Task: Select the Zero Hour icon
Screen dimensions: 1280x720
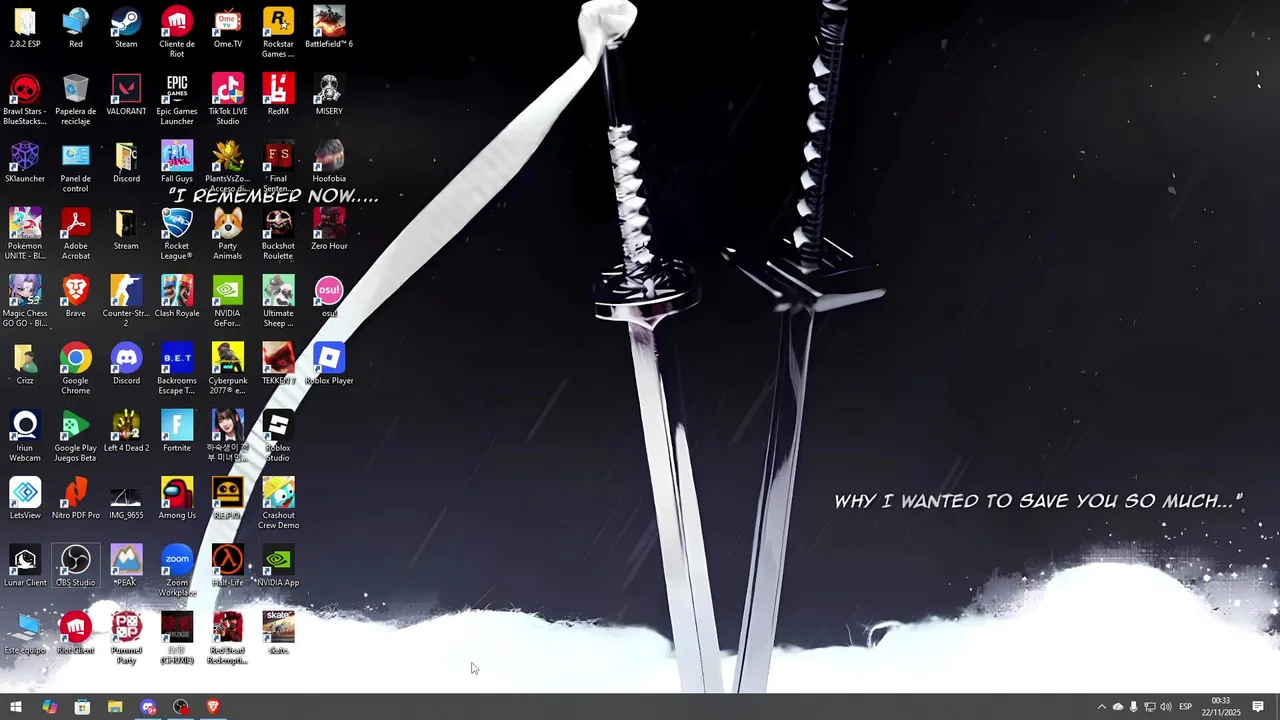Action: click(329, 230)
